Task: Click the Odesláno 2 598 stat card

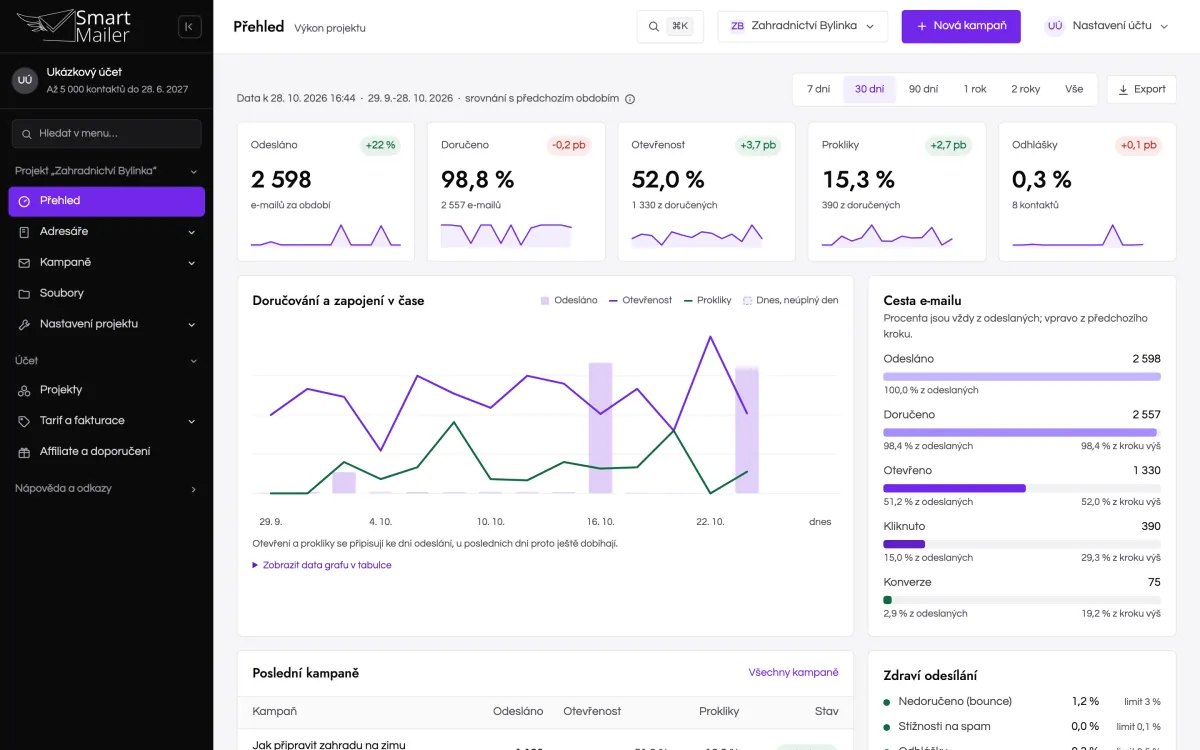Action: pyautogui.click(x=326, y=192)
